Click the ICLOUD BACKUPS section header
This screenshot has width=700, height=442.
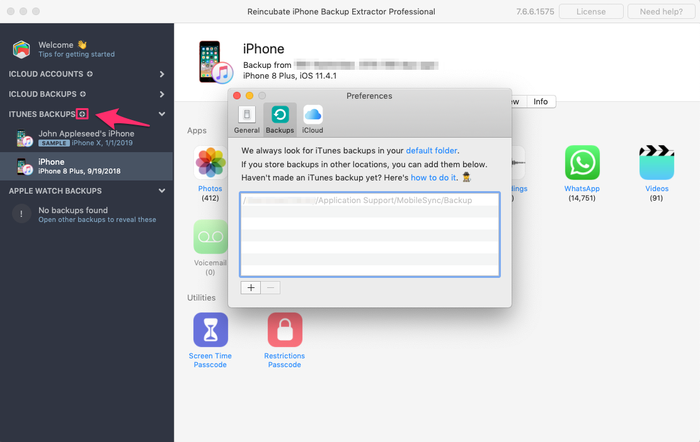[42, 94]
